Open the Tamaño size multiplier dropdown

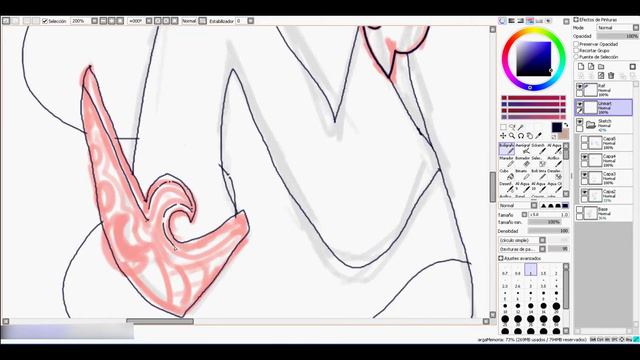point(524,214)
